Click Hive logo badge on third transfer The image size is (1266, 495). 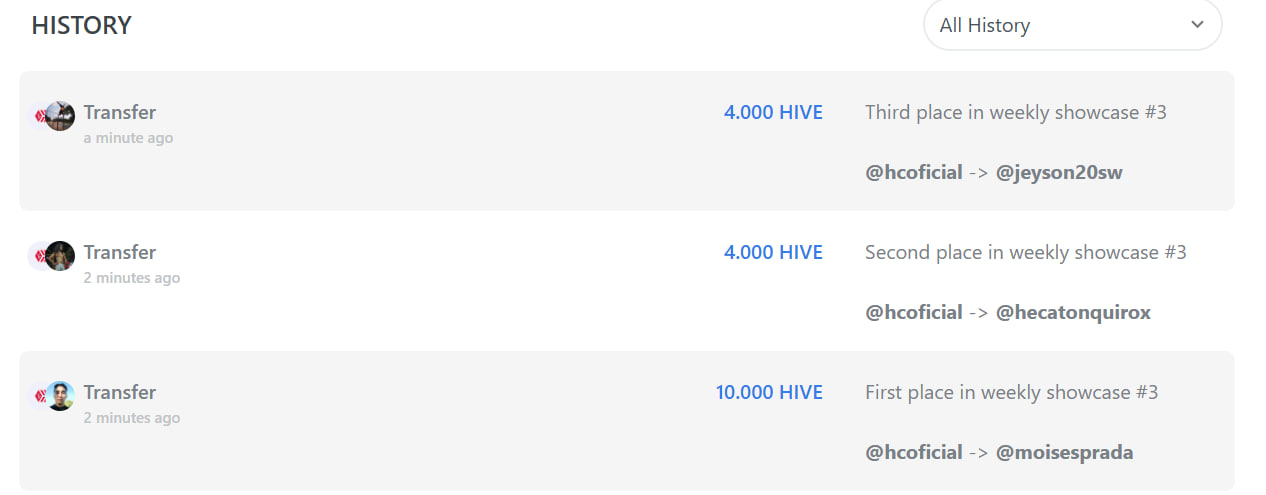click(x=39, y=396)
